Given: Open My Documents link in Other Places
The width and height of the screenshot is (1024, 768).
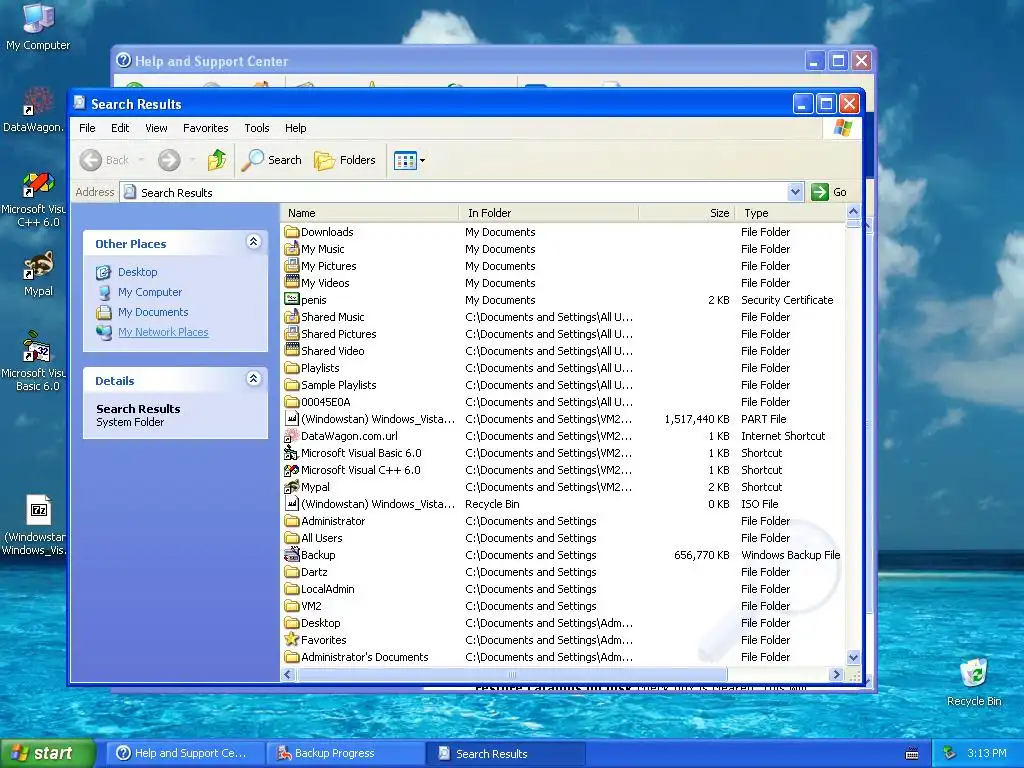Looking at the screenshot, I should click(x=153, y=312).
